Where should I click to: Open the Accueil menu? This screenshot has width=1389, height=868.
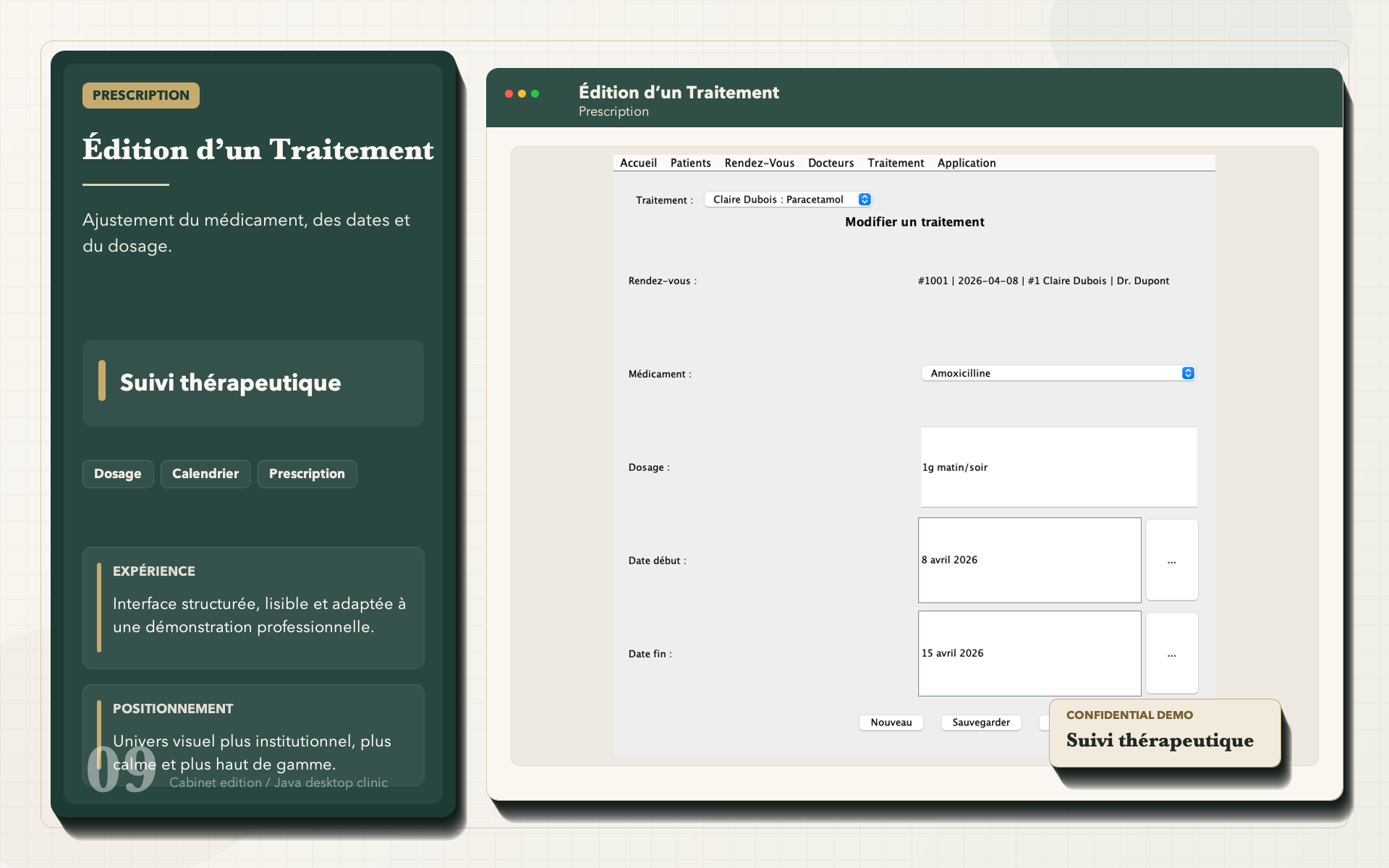click(638, 163)
